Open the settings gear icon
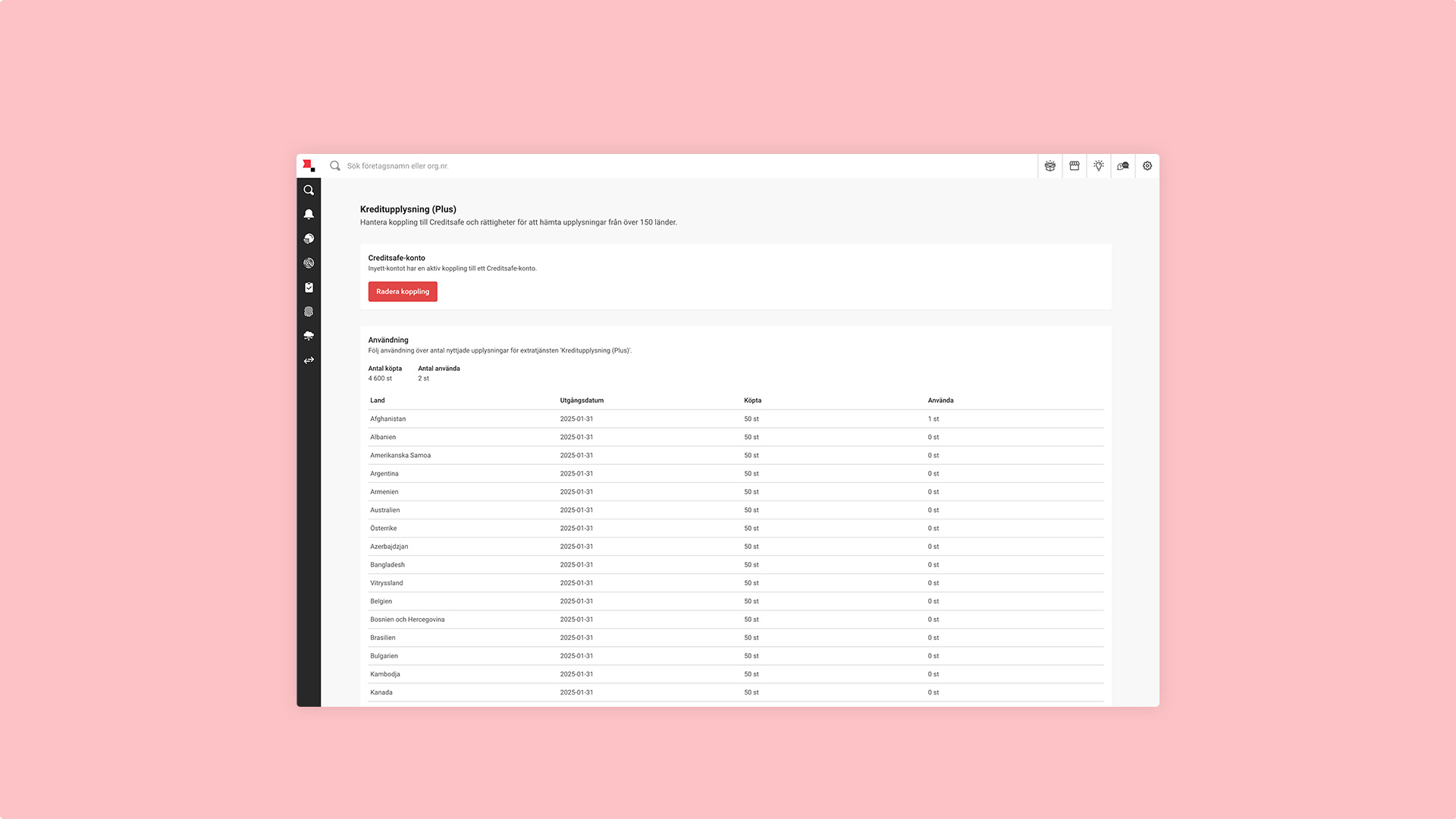This screenshot has height=819, width=1456. coord(1147,166)
